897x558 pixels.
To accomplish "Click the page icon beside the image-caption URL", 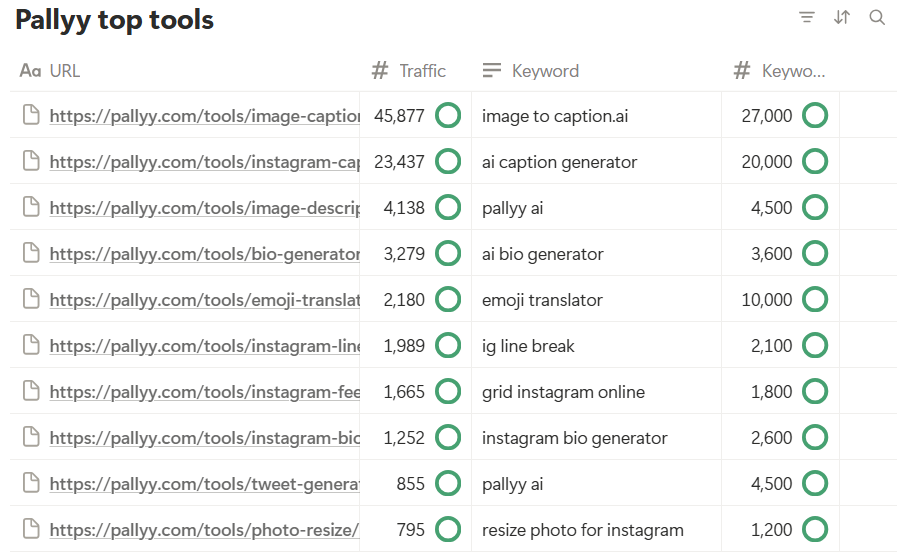I will (x=31, y=116).
